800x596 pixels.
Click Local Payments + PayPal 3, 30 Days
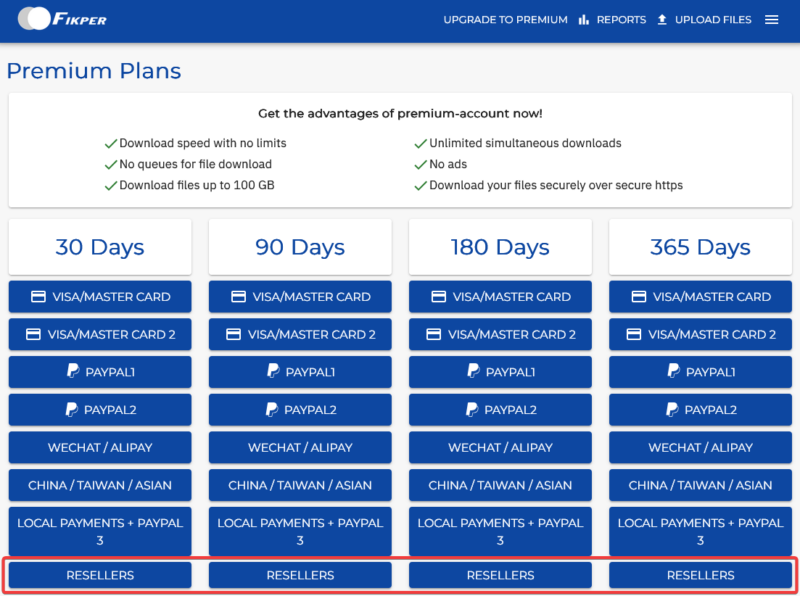coord(100,531)
